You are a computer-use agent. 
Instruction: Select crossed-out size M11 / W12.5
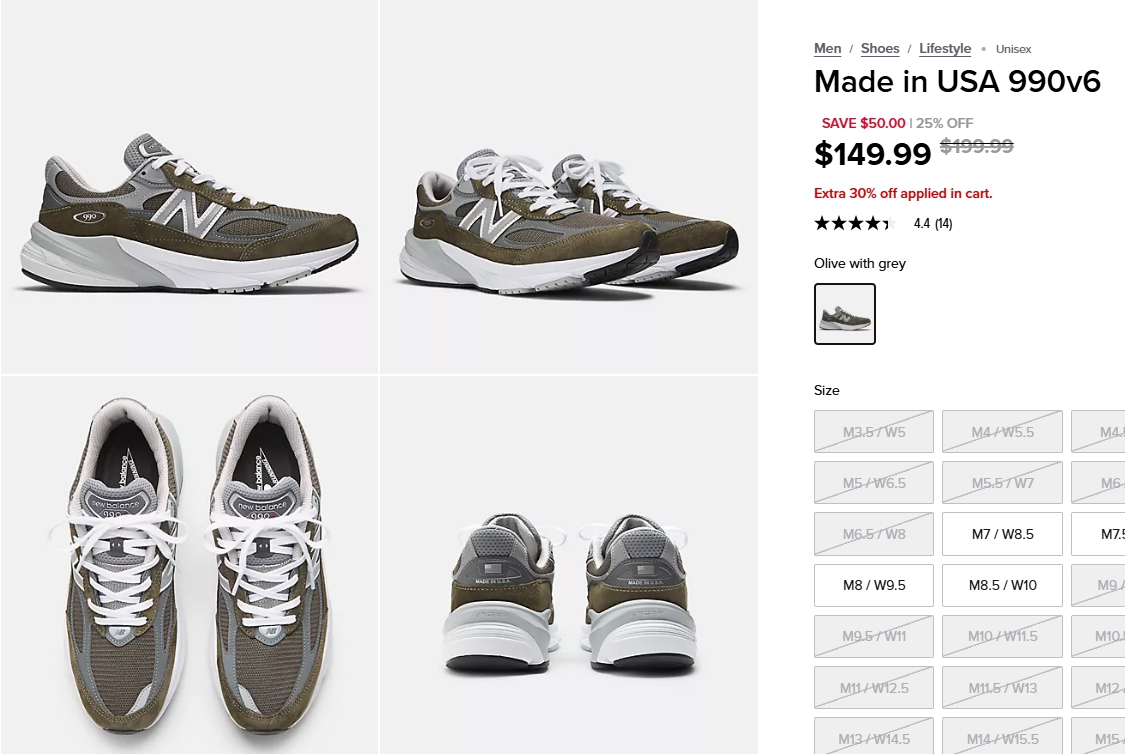(x=874, y=688)
